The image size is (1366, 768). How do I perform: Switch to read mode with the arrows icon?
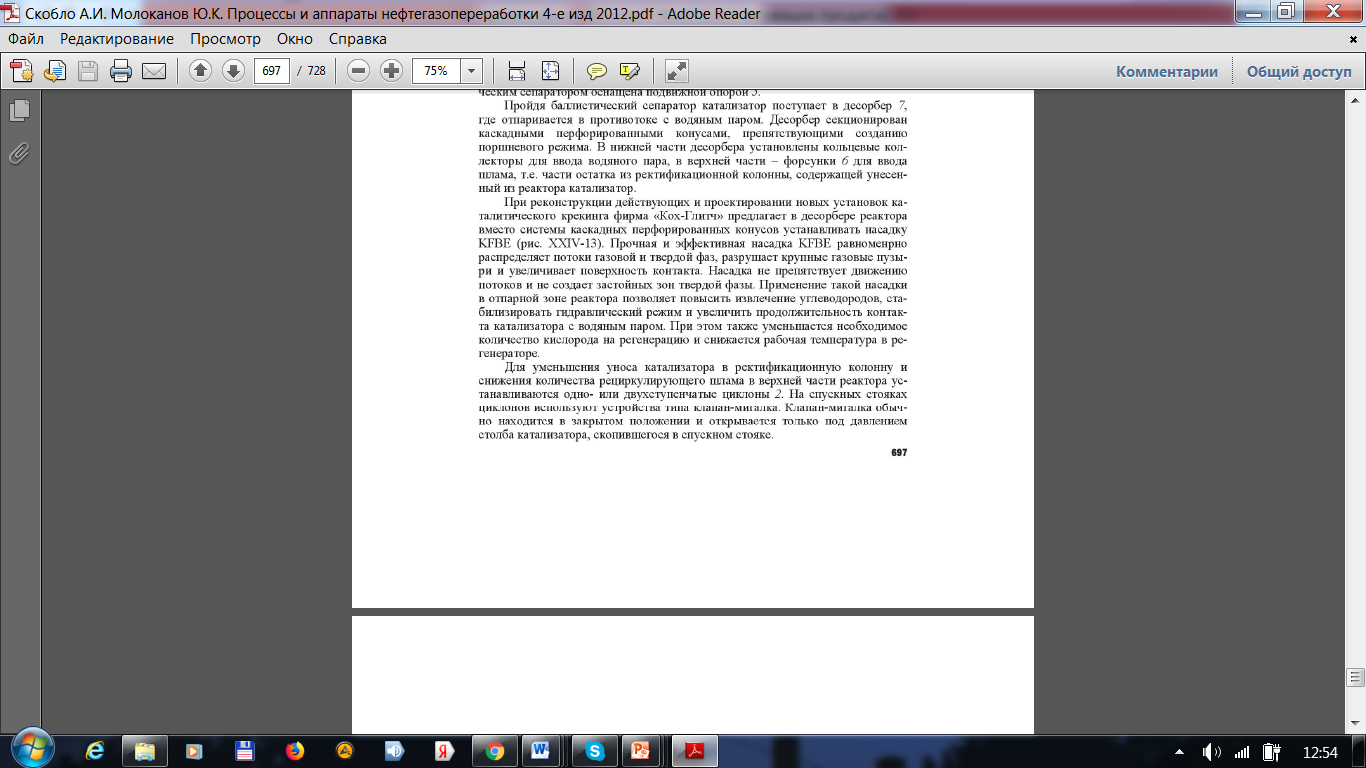click(x=677, y=71)
